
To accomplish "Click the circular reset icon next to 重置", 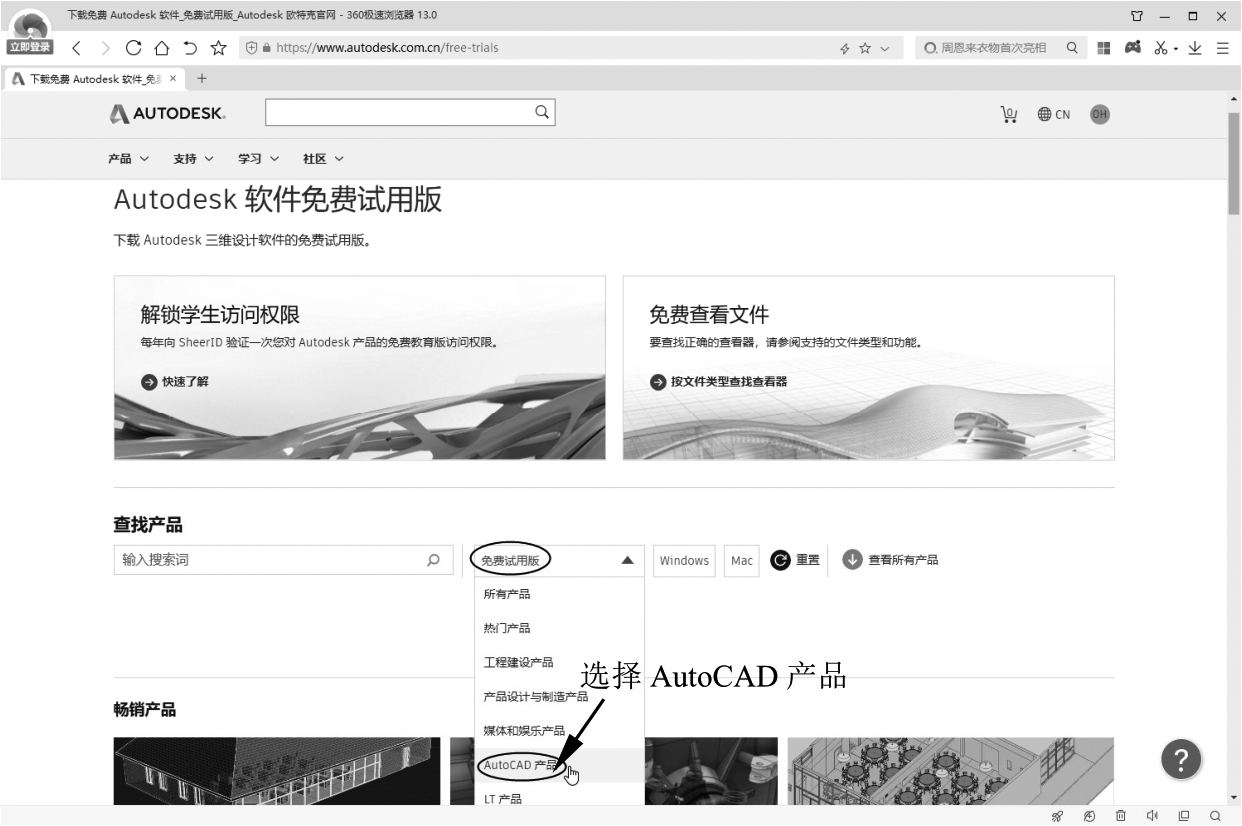I will [781, 560].
